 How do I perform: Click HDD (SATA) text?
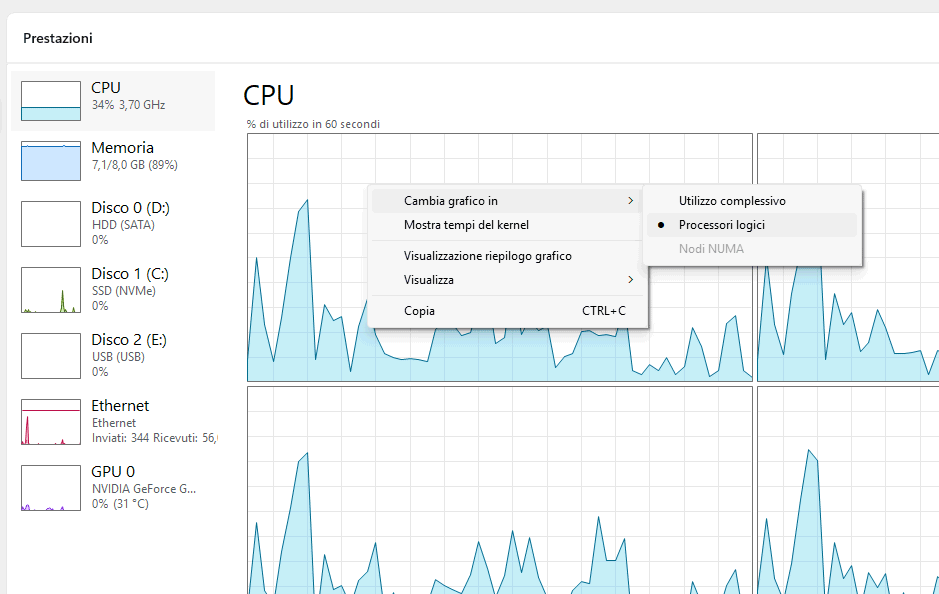(x=123, y=225)
